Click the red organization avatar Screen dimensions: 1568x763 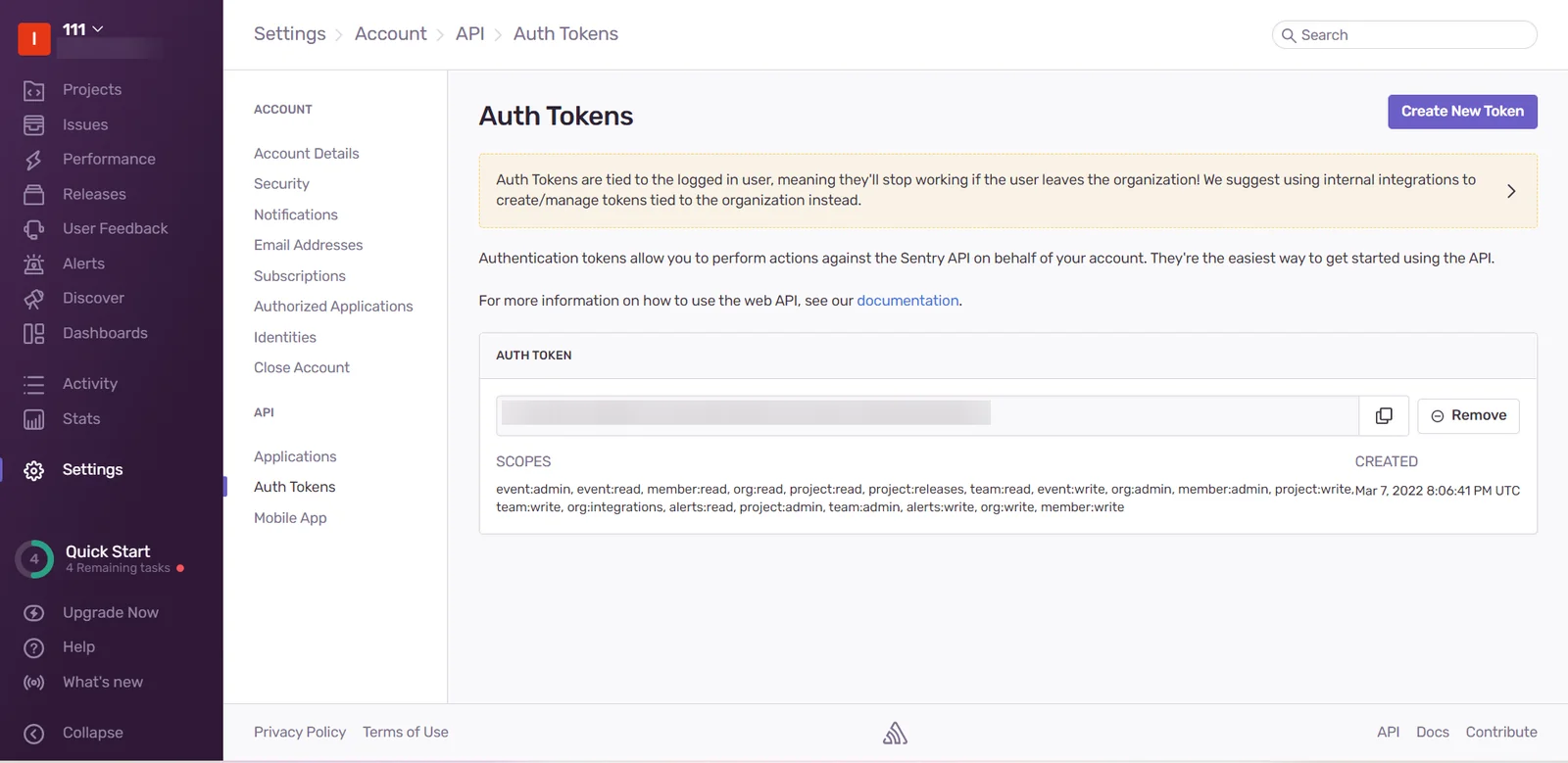(34, 38)
